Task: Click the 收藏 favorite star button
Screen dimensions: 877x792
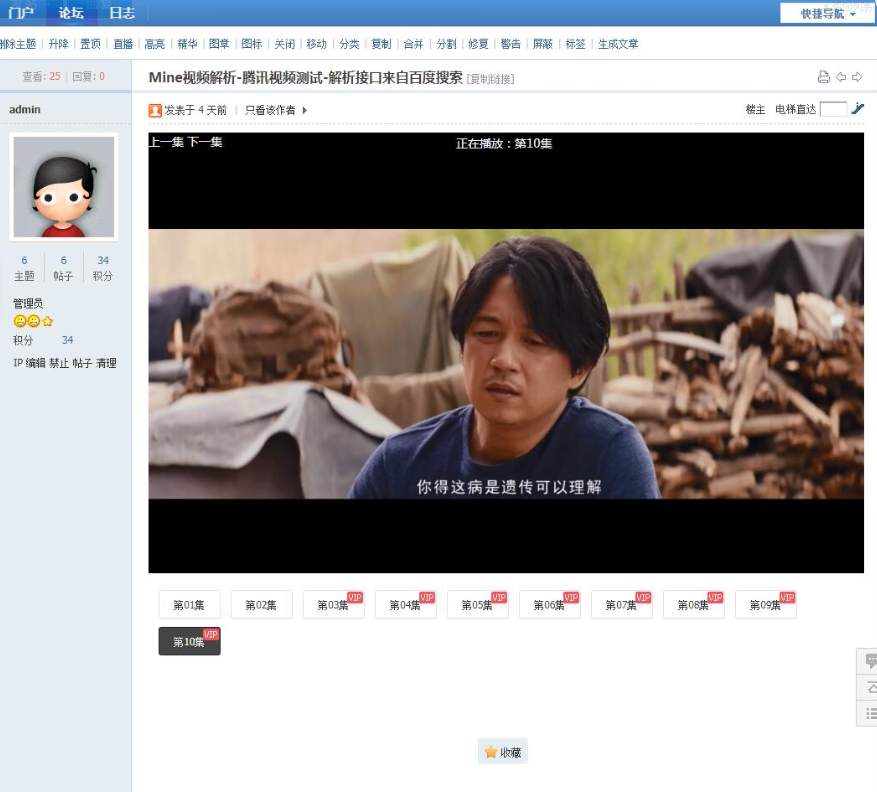Action: 503,752
